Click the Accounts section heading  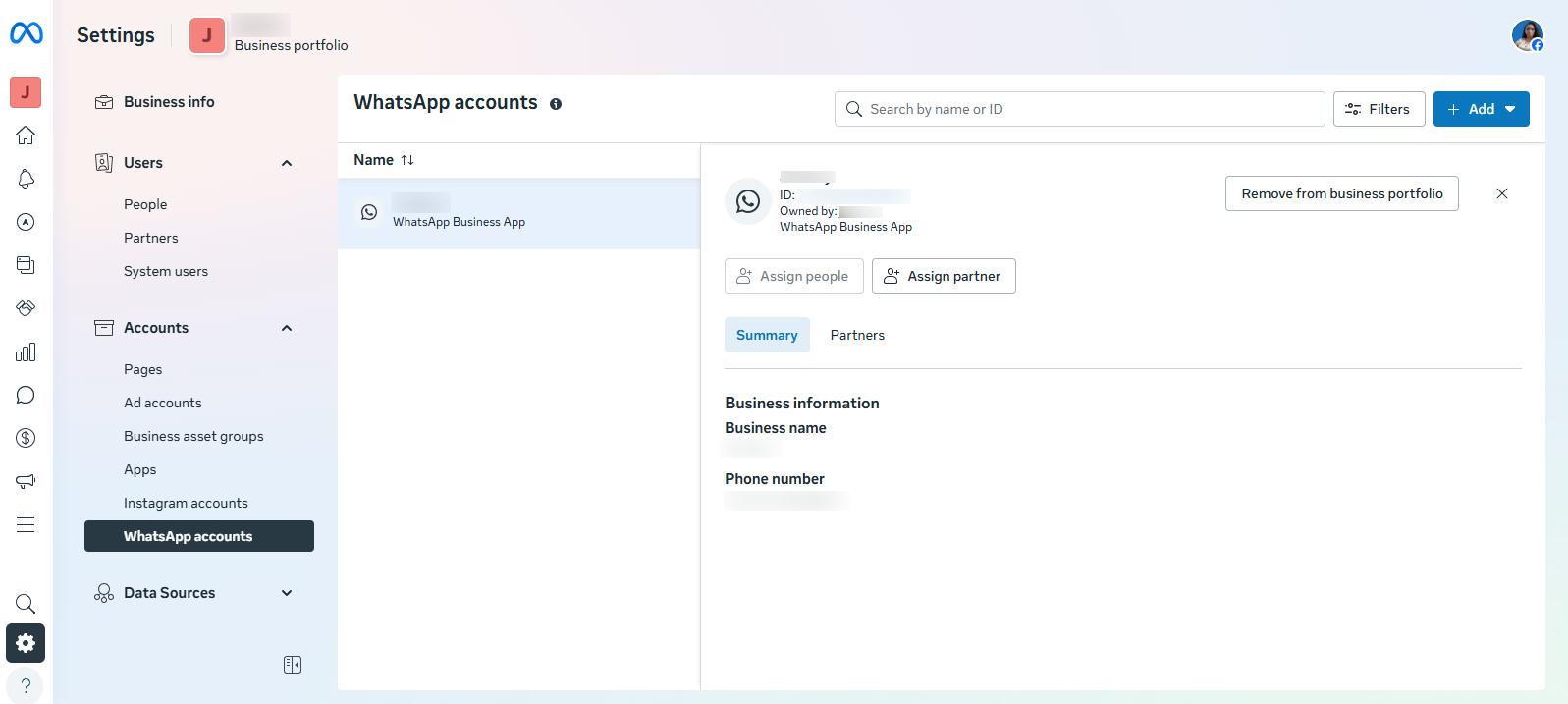pos(156,328)
